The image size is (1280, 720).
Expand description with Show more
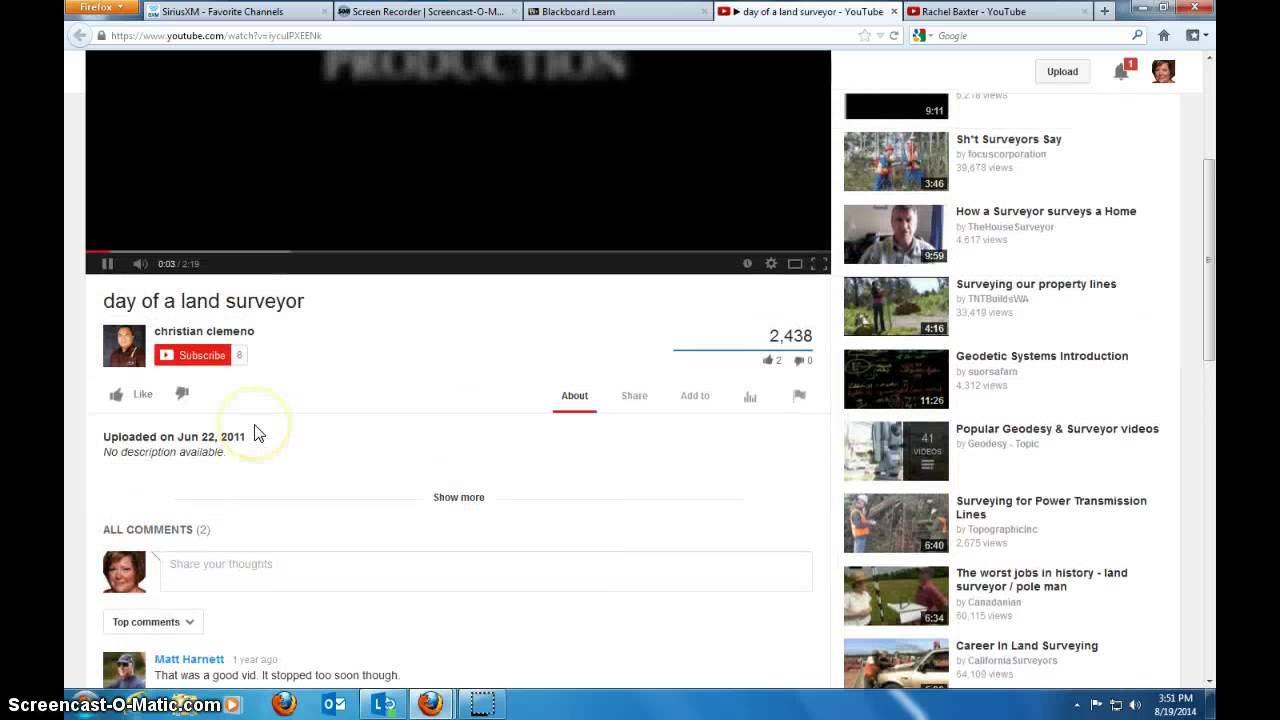[459, 497]
